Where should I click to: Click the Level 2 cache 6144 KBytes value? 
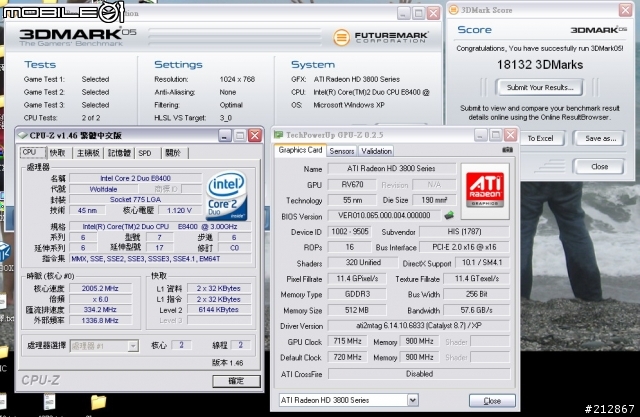pos(219,310)
